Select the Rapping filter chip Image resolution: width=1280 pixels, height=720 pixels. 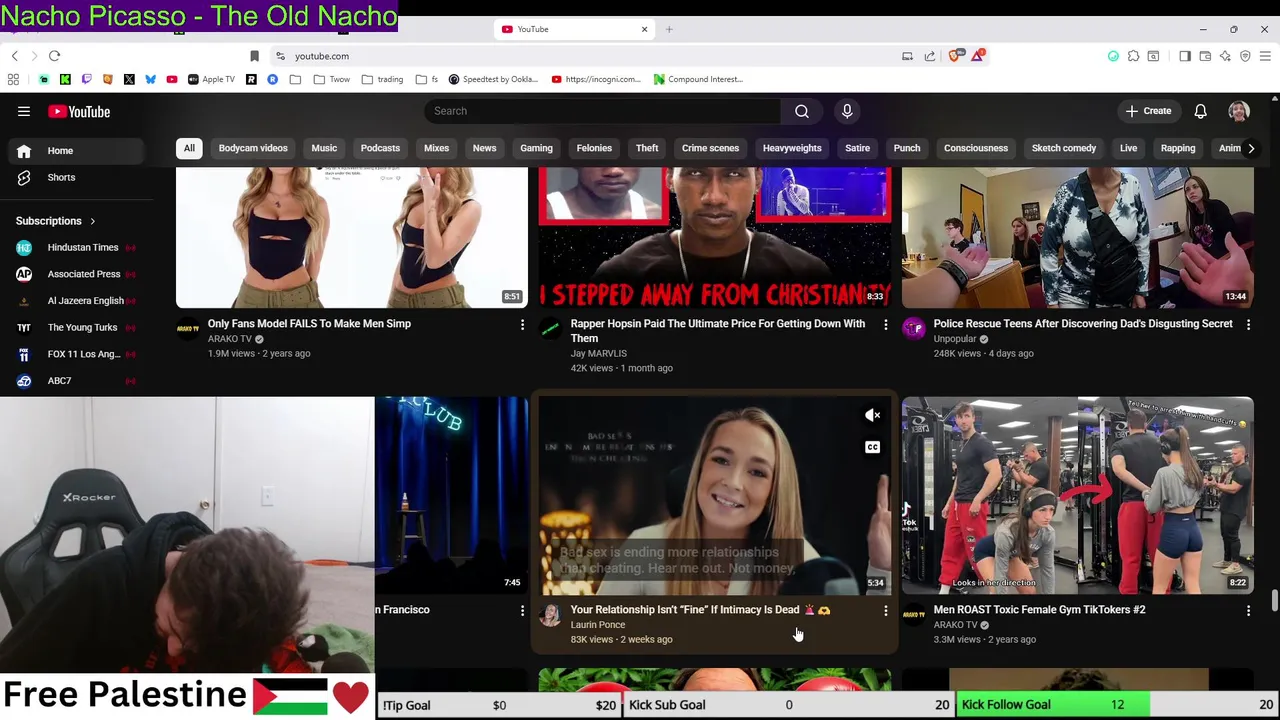(1178, 148)
